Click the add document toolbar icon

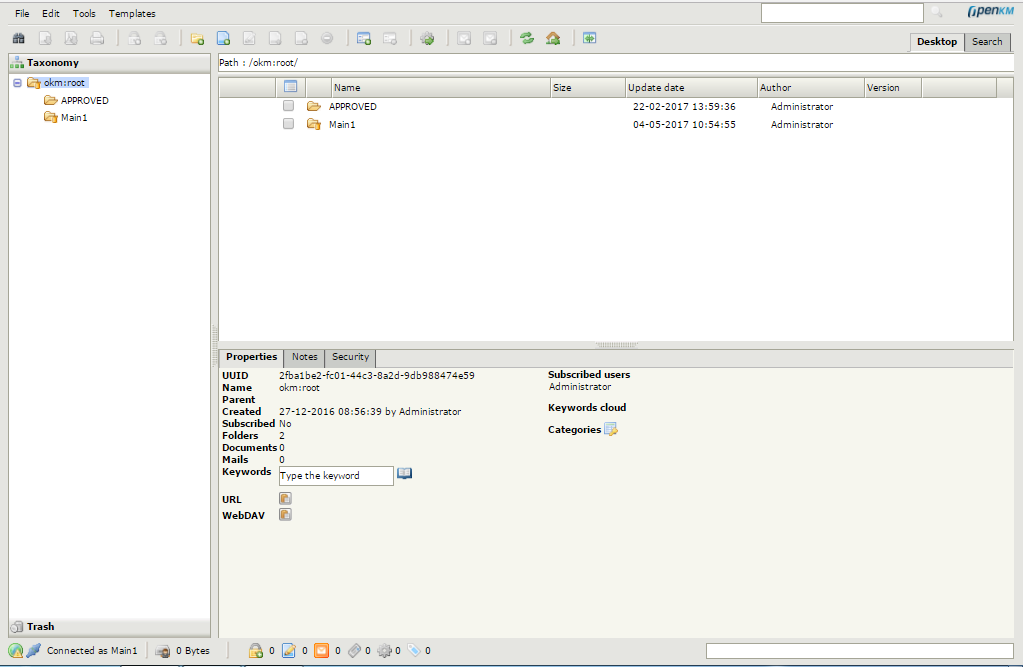click(224, 39)
